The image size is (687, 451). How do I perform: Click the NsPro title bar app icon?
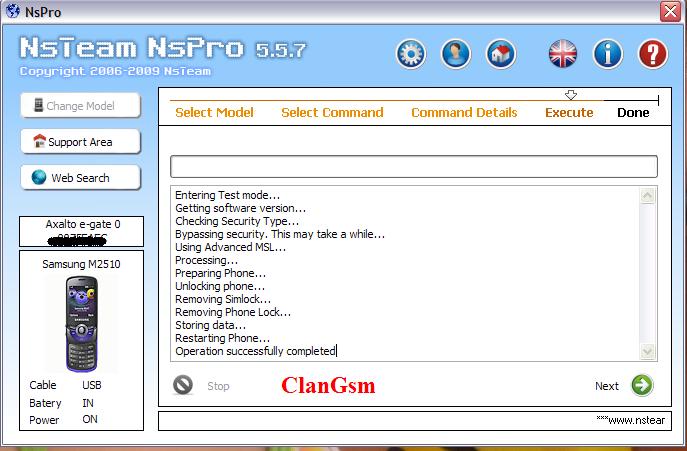(x=13, y=11)
